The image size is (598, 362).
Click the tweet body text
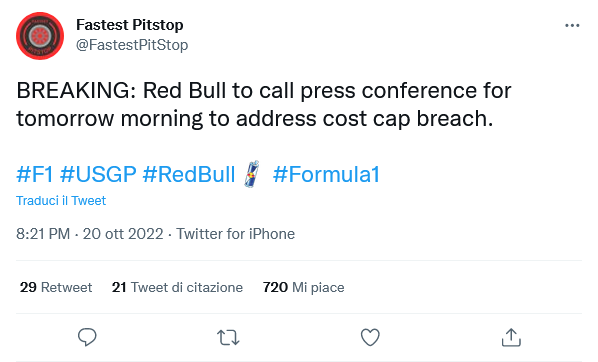tap(264, 105)
